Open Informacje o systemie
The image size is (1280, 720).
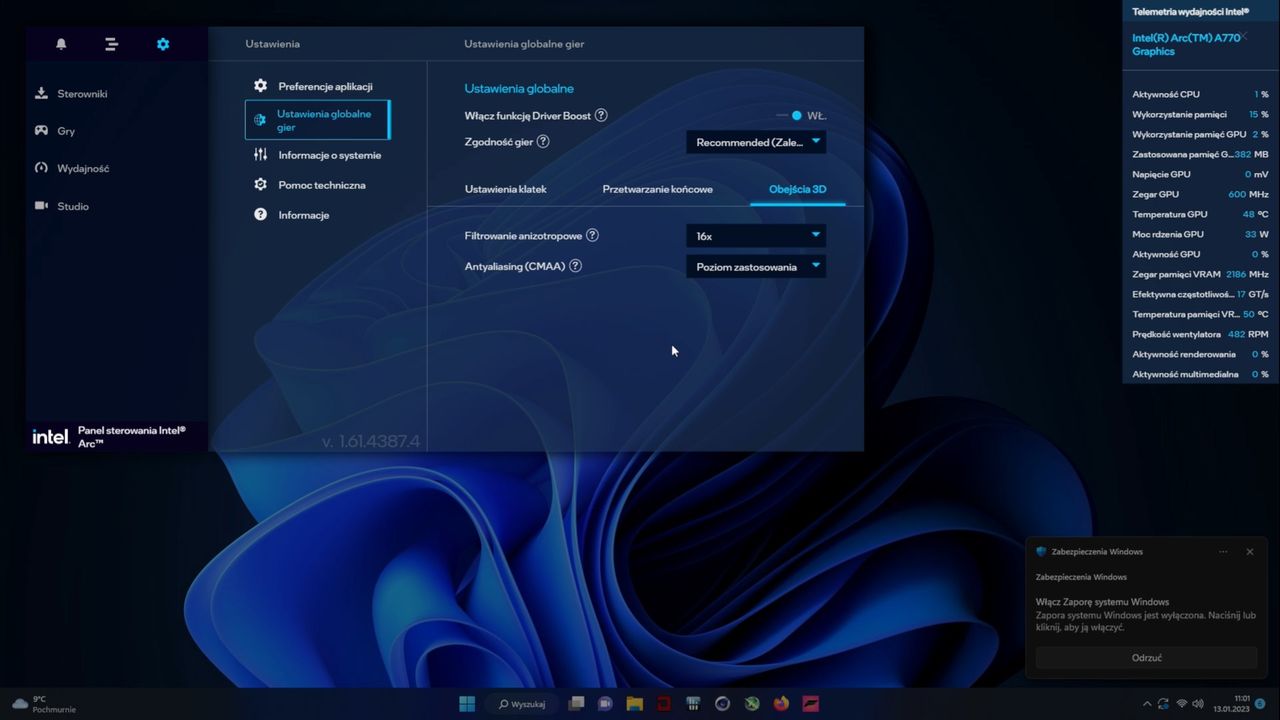click(317, 155)
